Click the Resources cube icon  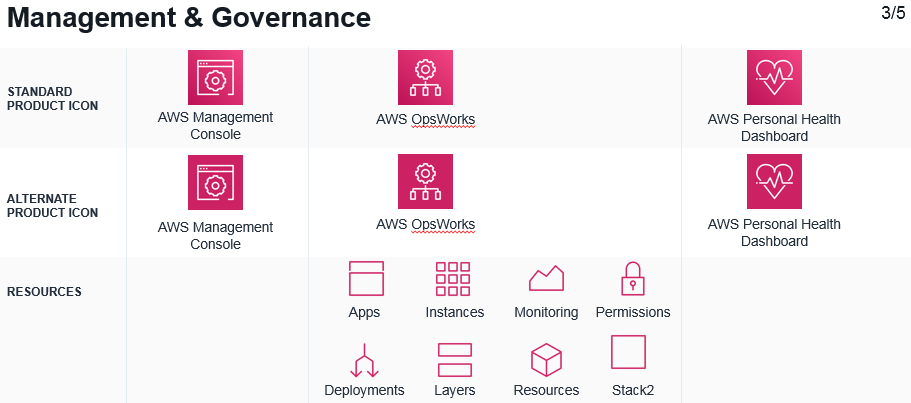click(x=547, y=360)
